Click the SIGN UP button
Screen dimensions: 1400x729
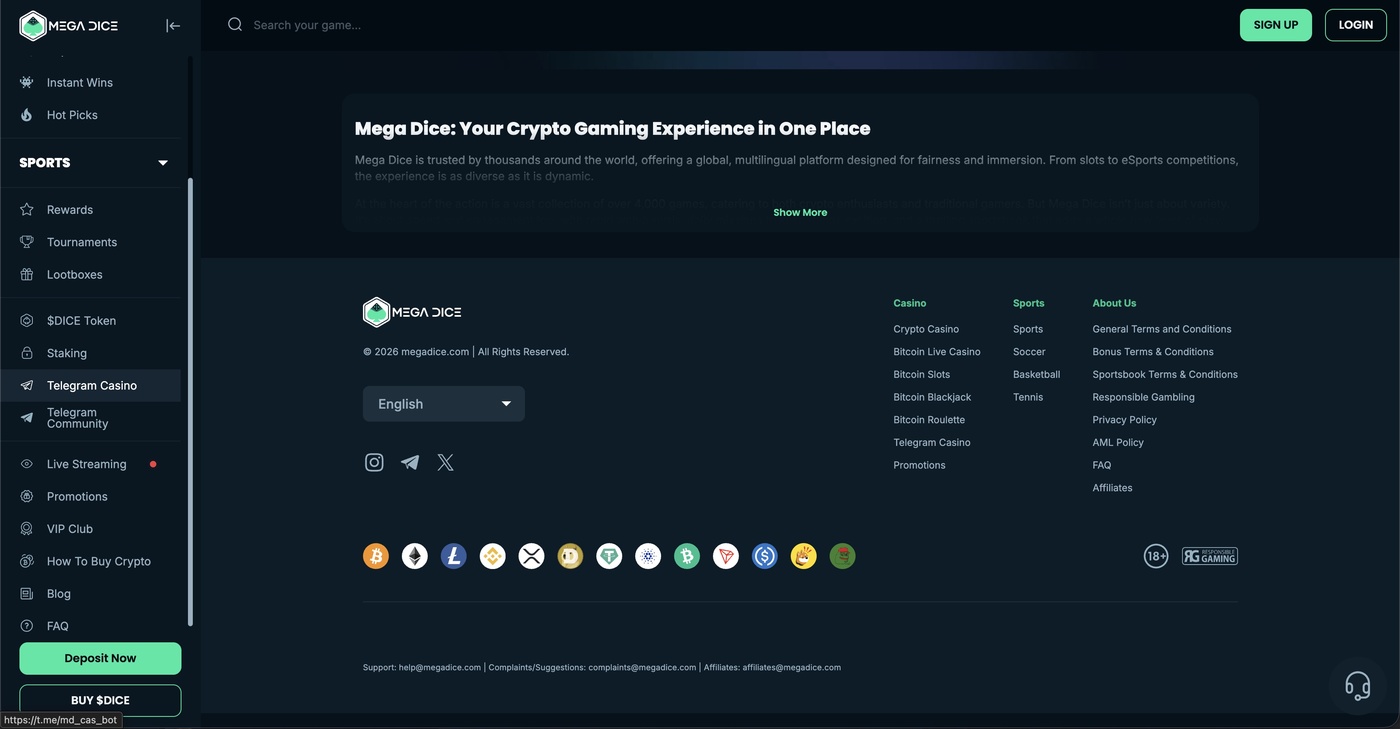coord(1276,25)
